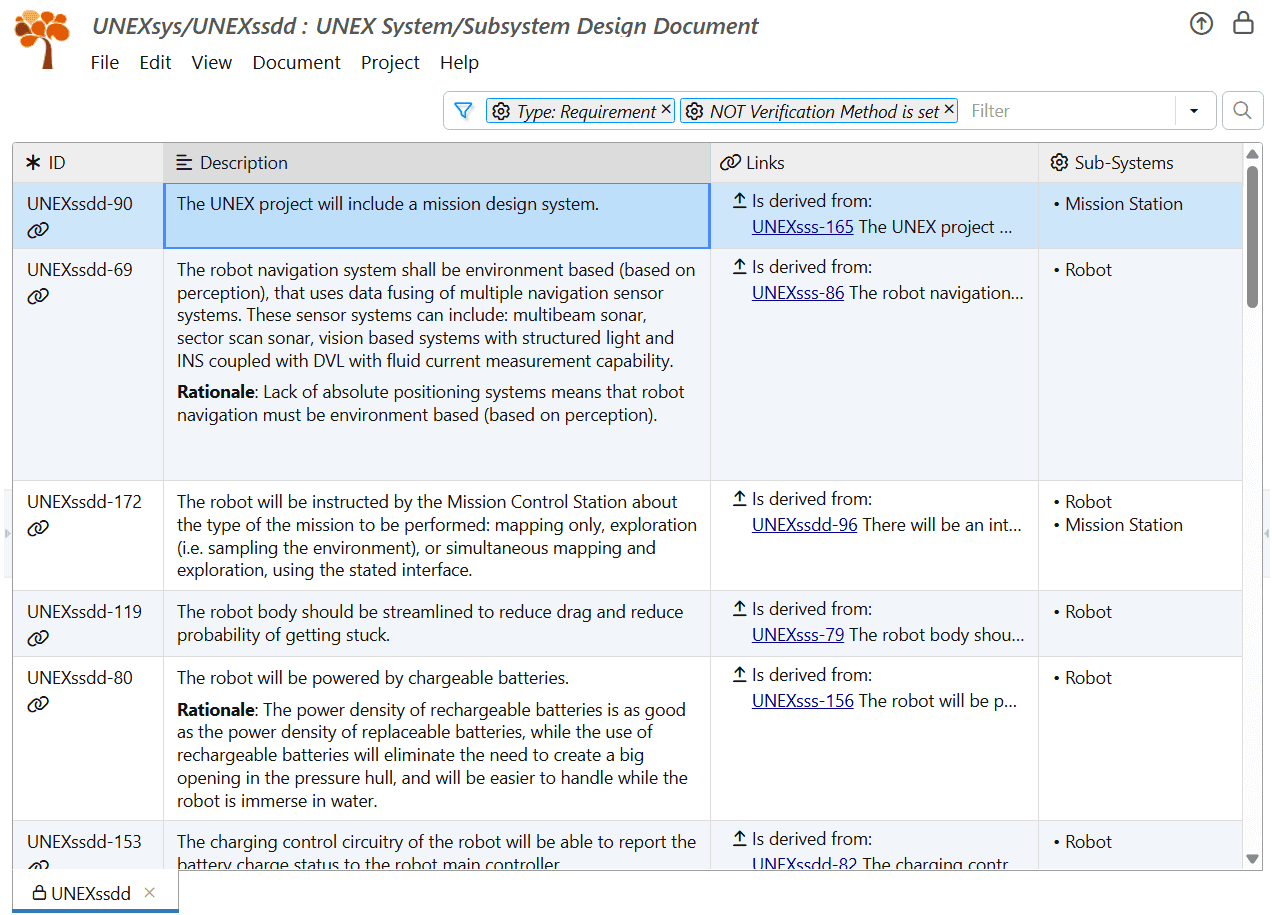Click the chain icon beside UNEXssdd-80
Viewport: 1272px width, 915px height.
coord(38,703)
